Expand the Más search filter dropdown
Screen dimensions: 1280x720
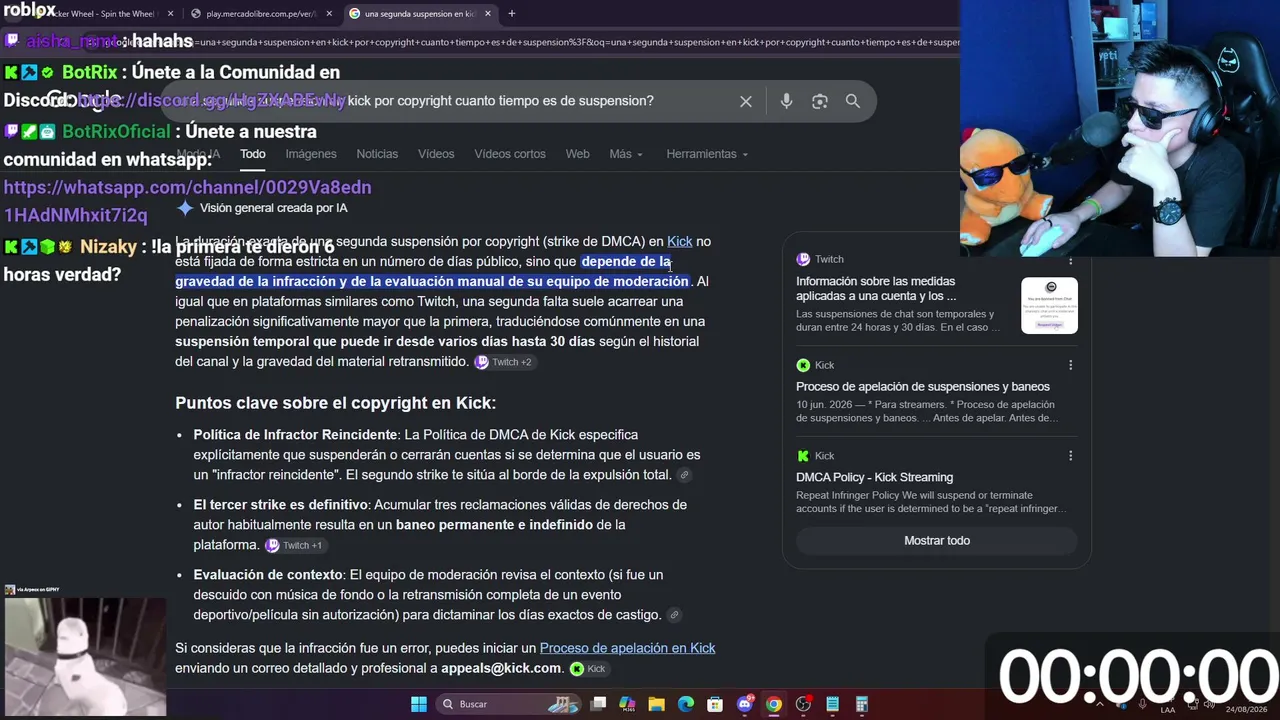(626, 154)
